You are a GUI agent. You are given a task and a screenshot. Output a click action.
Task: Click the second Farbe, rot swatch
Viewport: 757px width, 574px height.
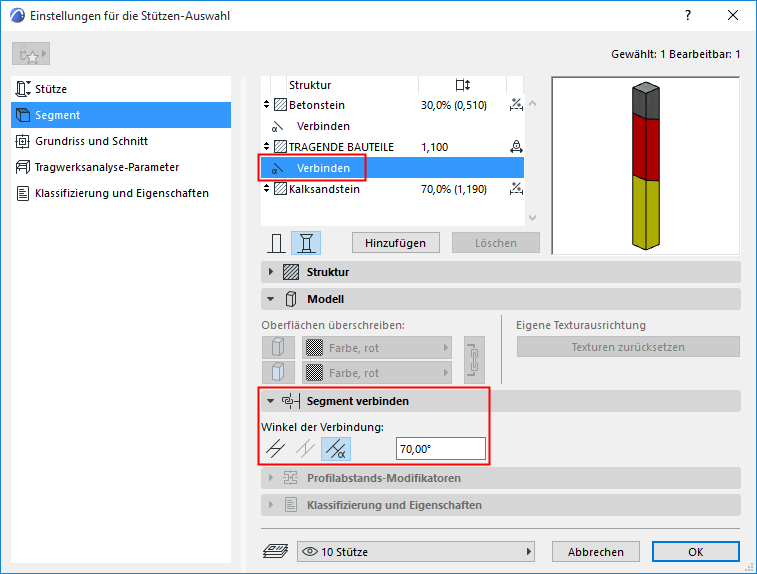click(x=314, y=373)
